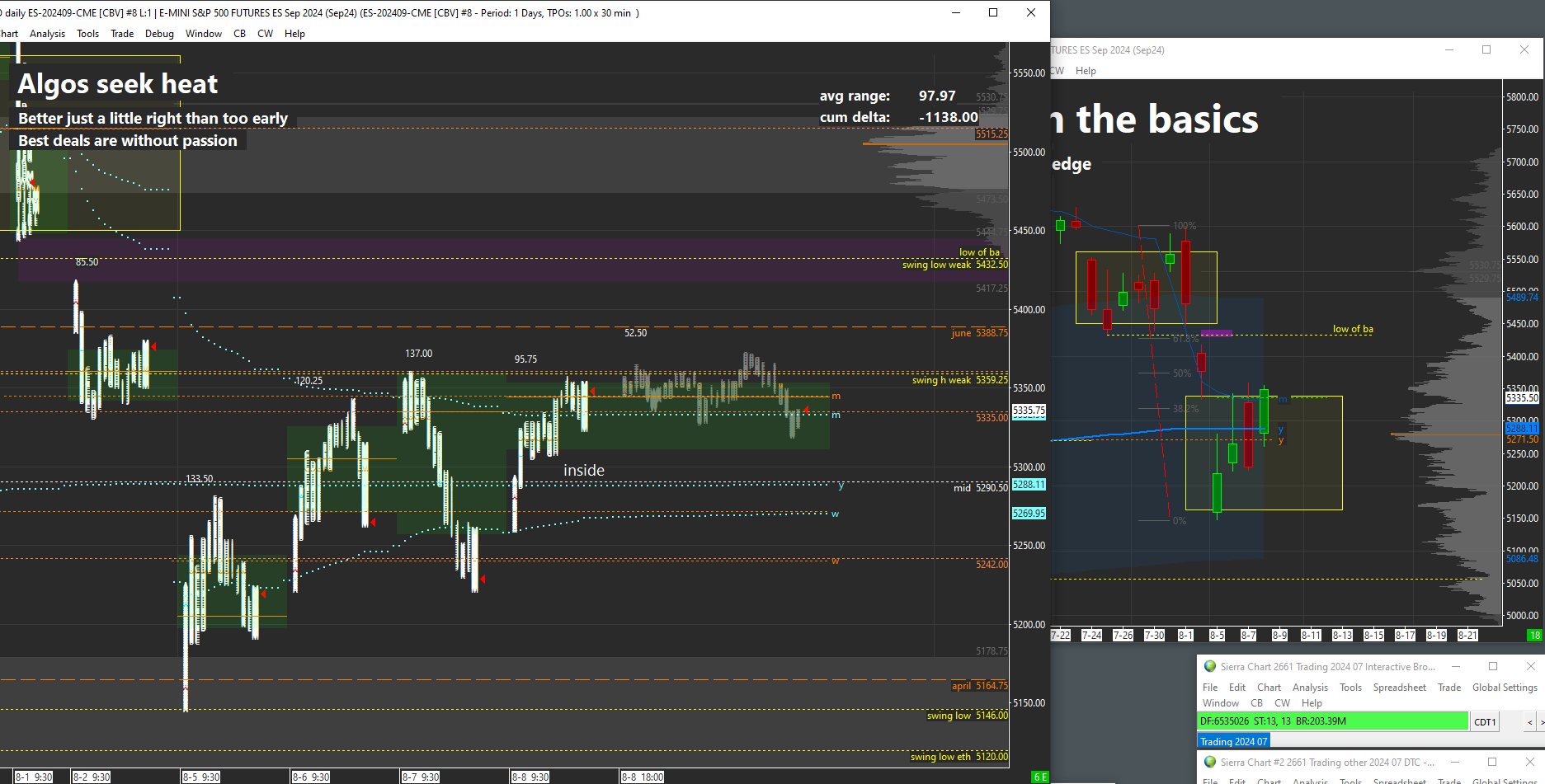Click the 8-7 9:30 date label
The height and width of the screenshot is (784, 1545).
pos(421,777)
